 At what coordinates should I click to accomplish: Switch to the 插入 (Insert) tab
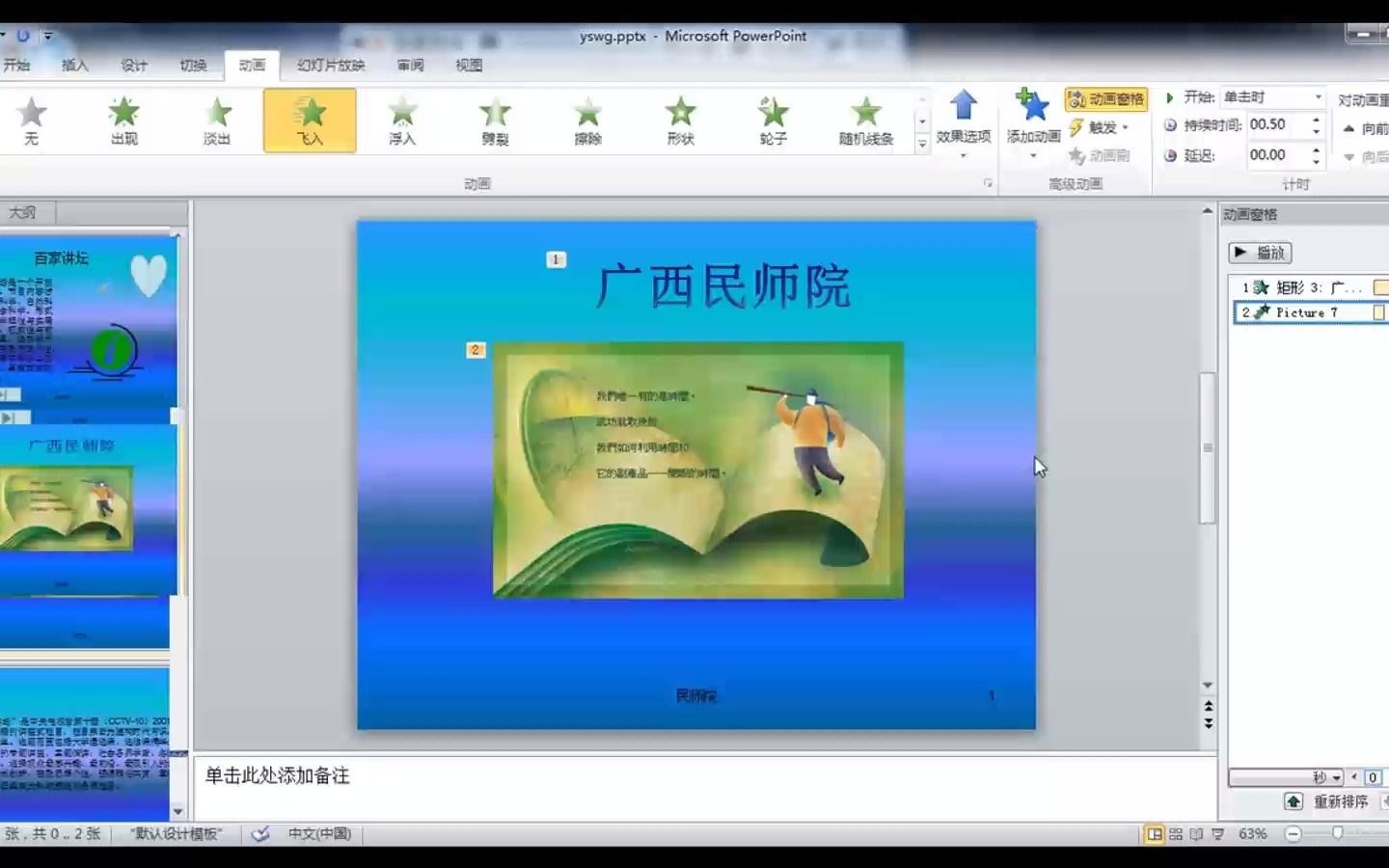coord(74,66)
